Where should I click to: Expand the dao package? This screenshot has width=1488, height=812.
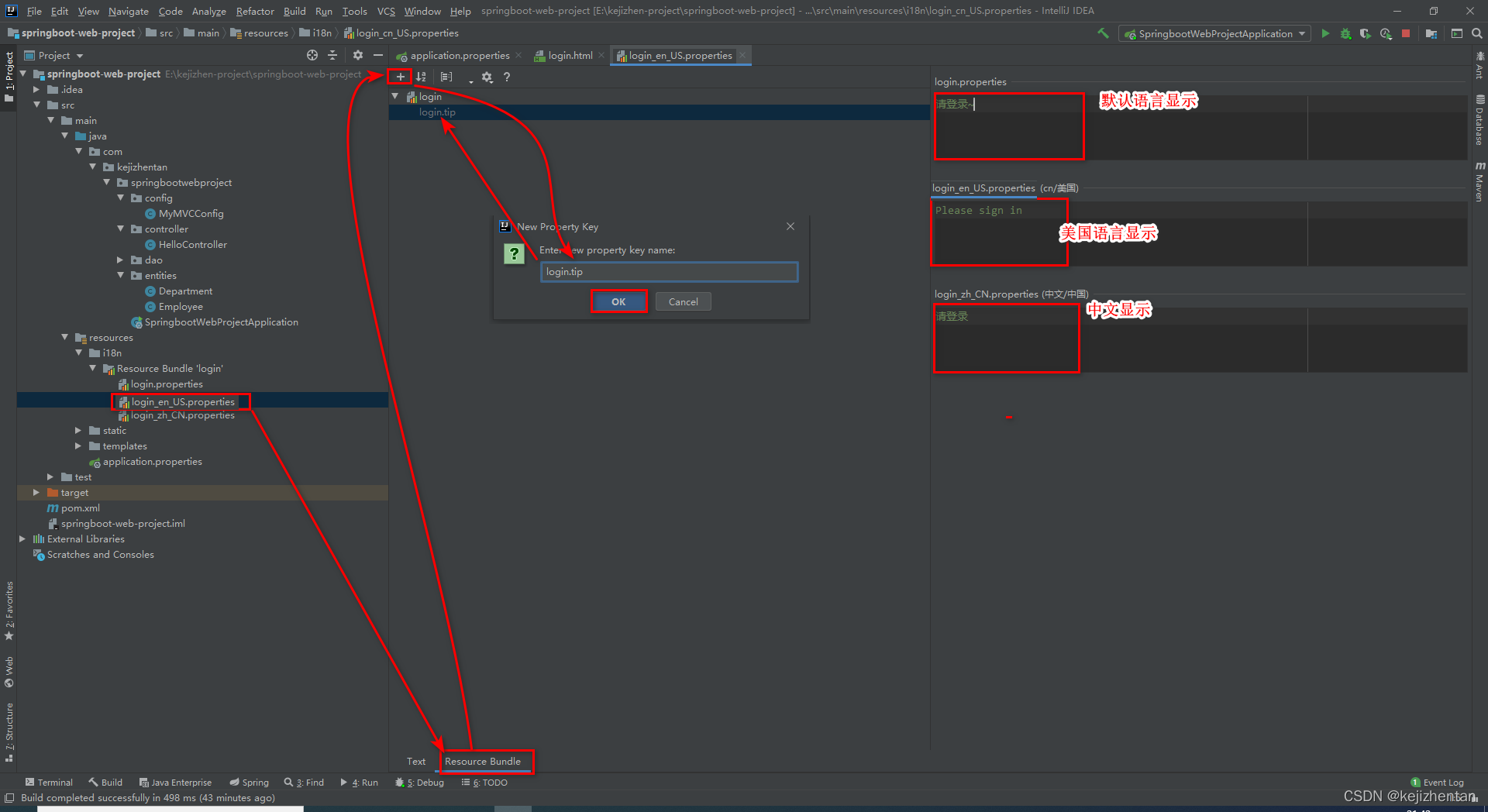120,260
